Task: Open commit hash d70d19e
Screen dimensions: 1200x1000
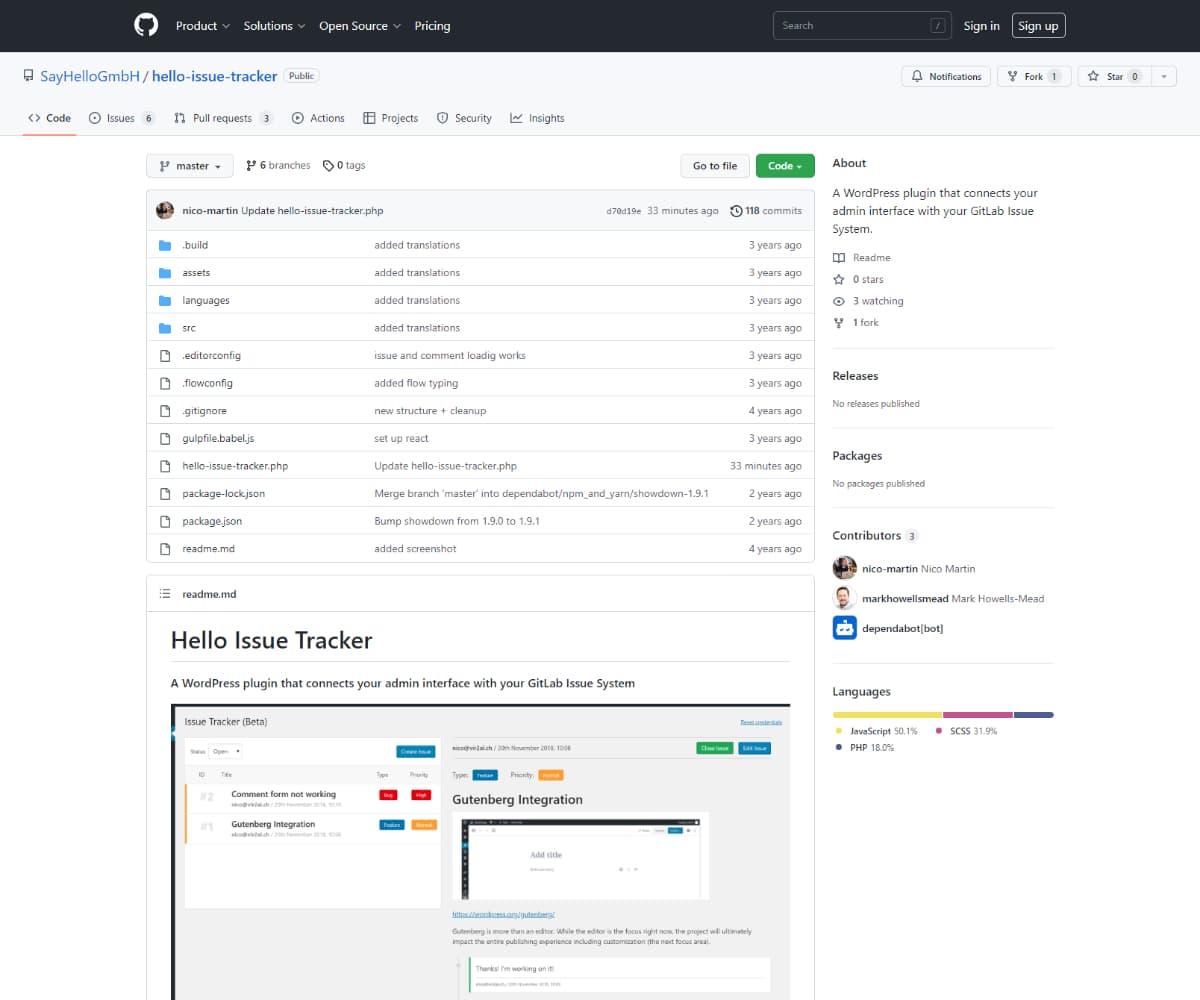Action: [624, 211]
